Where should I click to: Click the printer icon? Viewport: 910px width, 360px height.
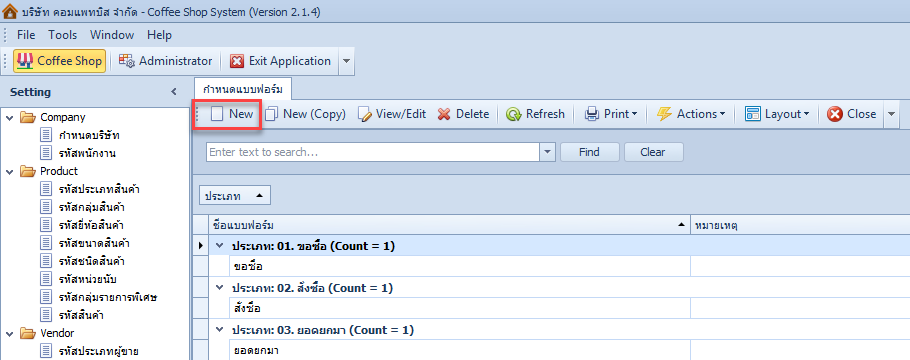591,114
